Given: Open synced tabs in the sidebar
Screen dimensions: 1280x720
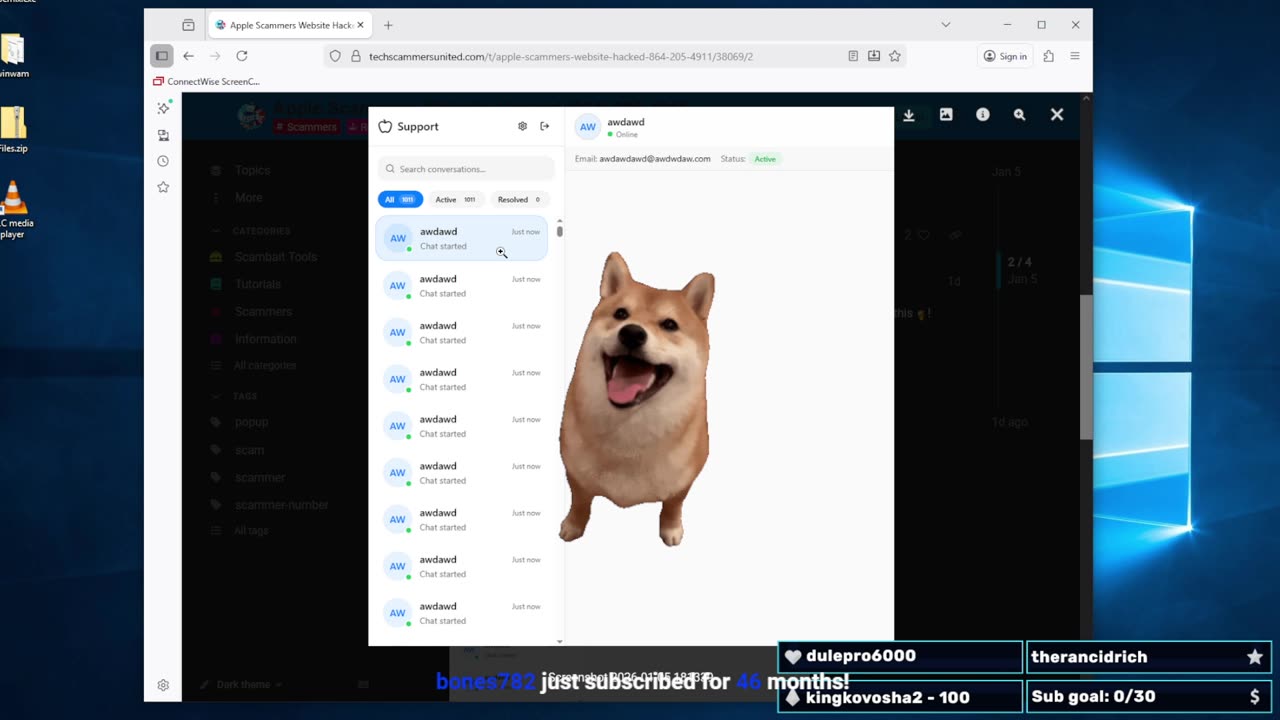Looking at the screenshot, I should point(163,135).
